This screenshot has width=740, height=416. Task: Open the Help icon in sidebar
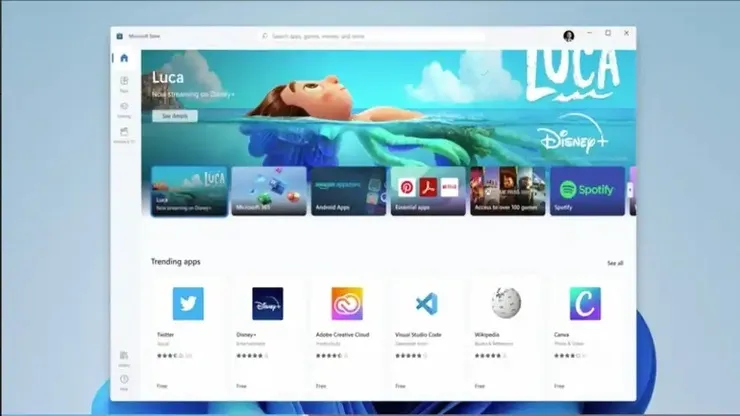pyautogui.click(x=124, y=382)
